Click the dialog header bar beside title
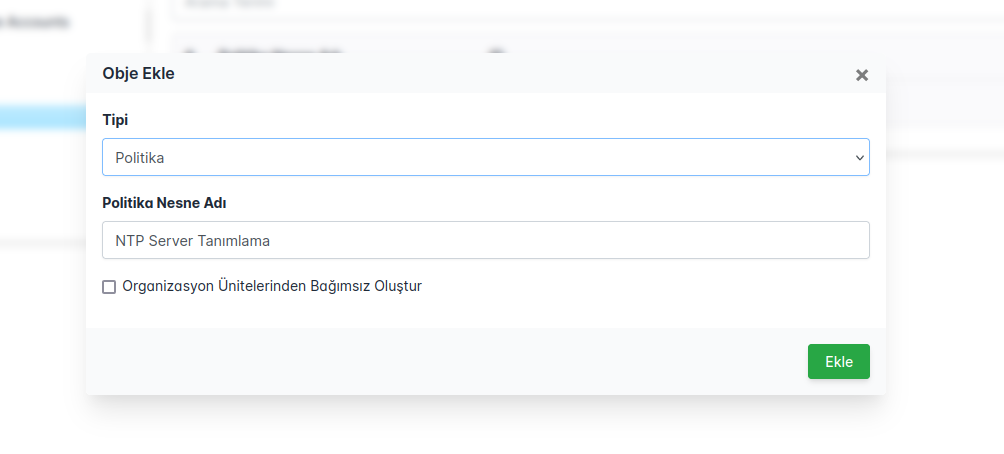 (500, 74)
